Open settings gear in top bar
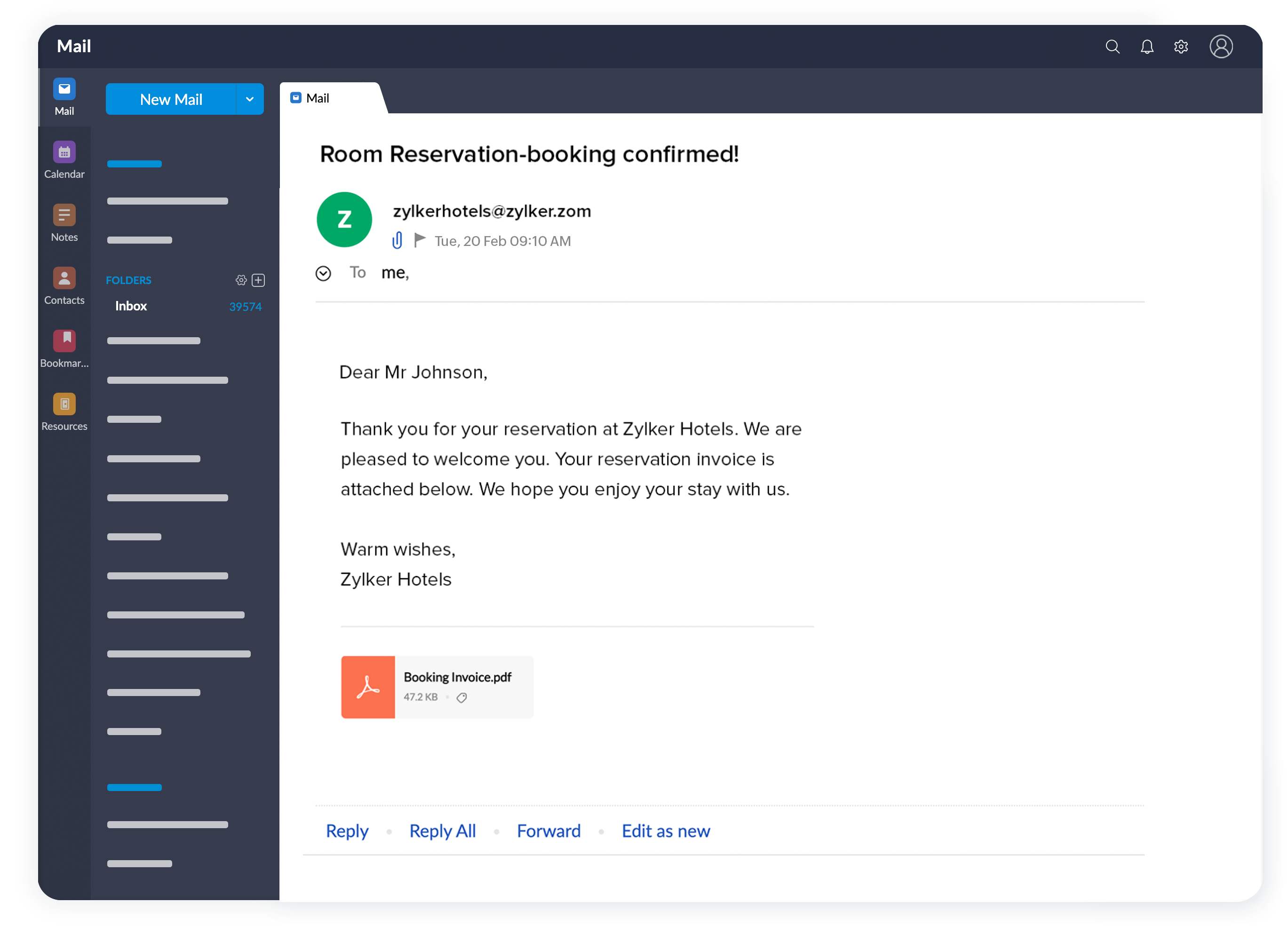1288x934 pixels. (1181, 47)
